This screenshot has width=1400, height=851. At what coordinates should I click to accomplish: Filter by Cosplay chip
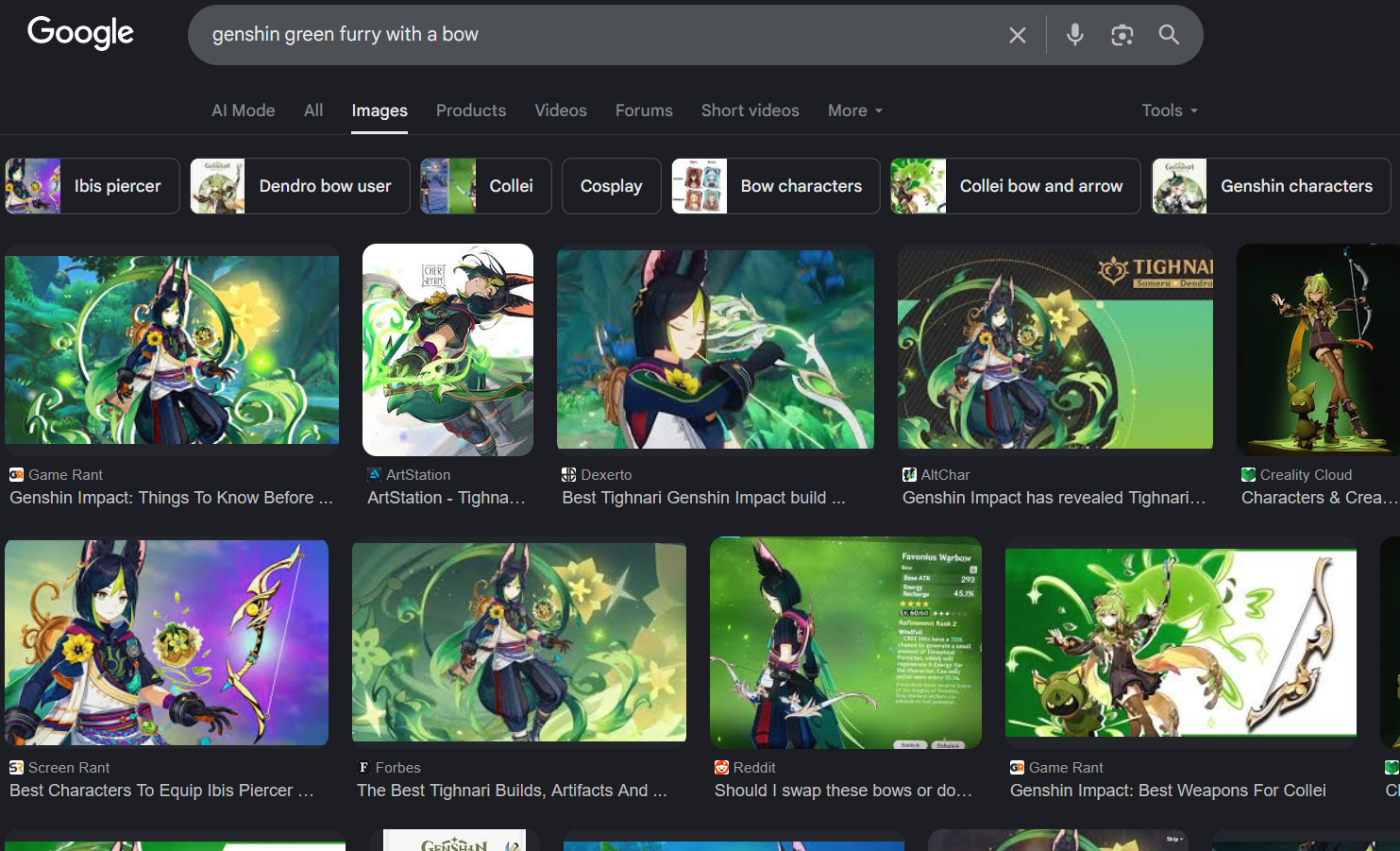(x=612, y=186)
